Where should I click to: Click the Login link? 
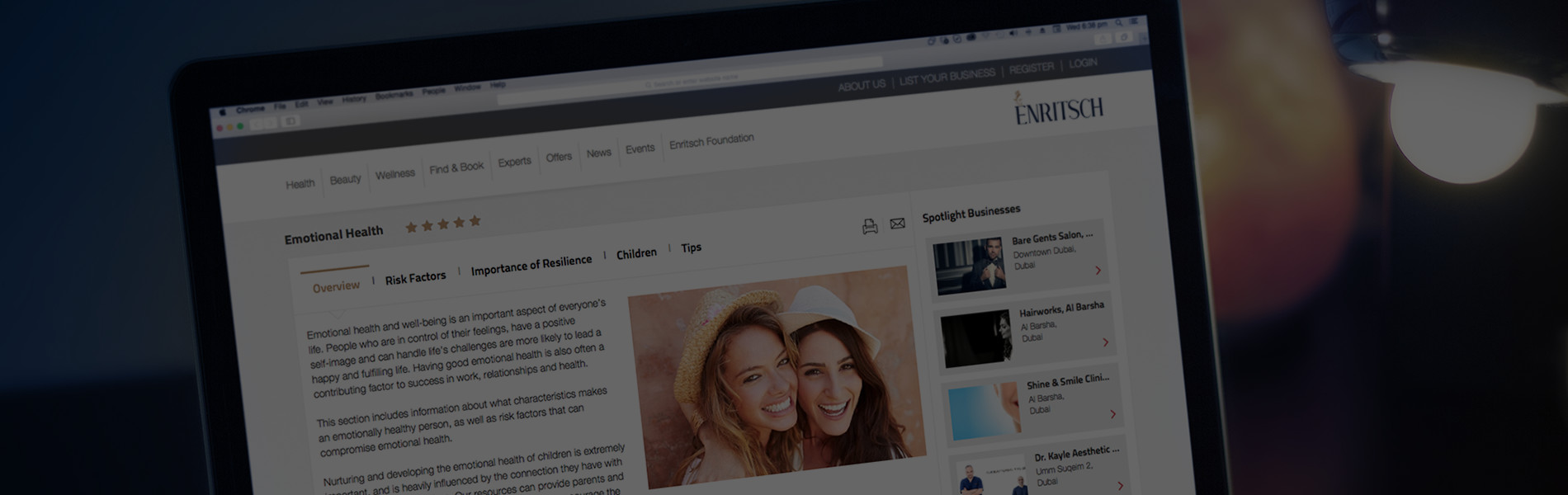click(1083, 64)
